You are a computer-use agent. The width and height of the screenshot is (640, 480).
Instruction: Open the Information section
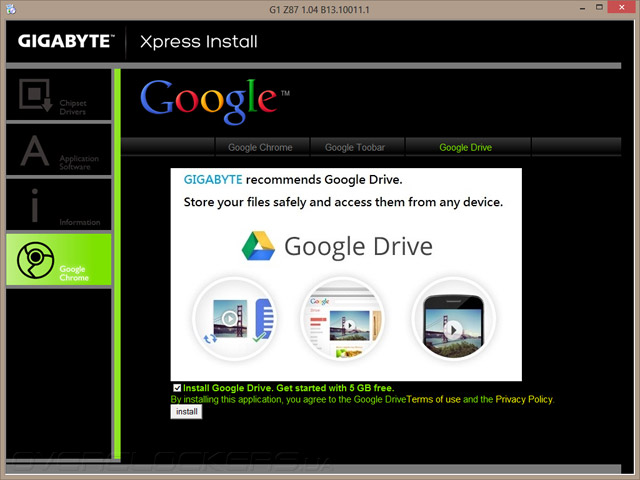58,204
